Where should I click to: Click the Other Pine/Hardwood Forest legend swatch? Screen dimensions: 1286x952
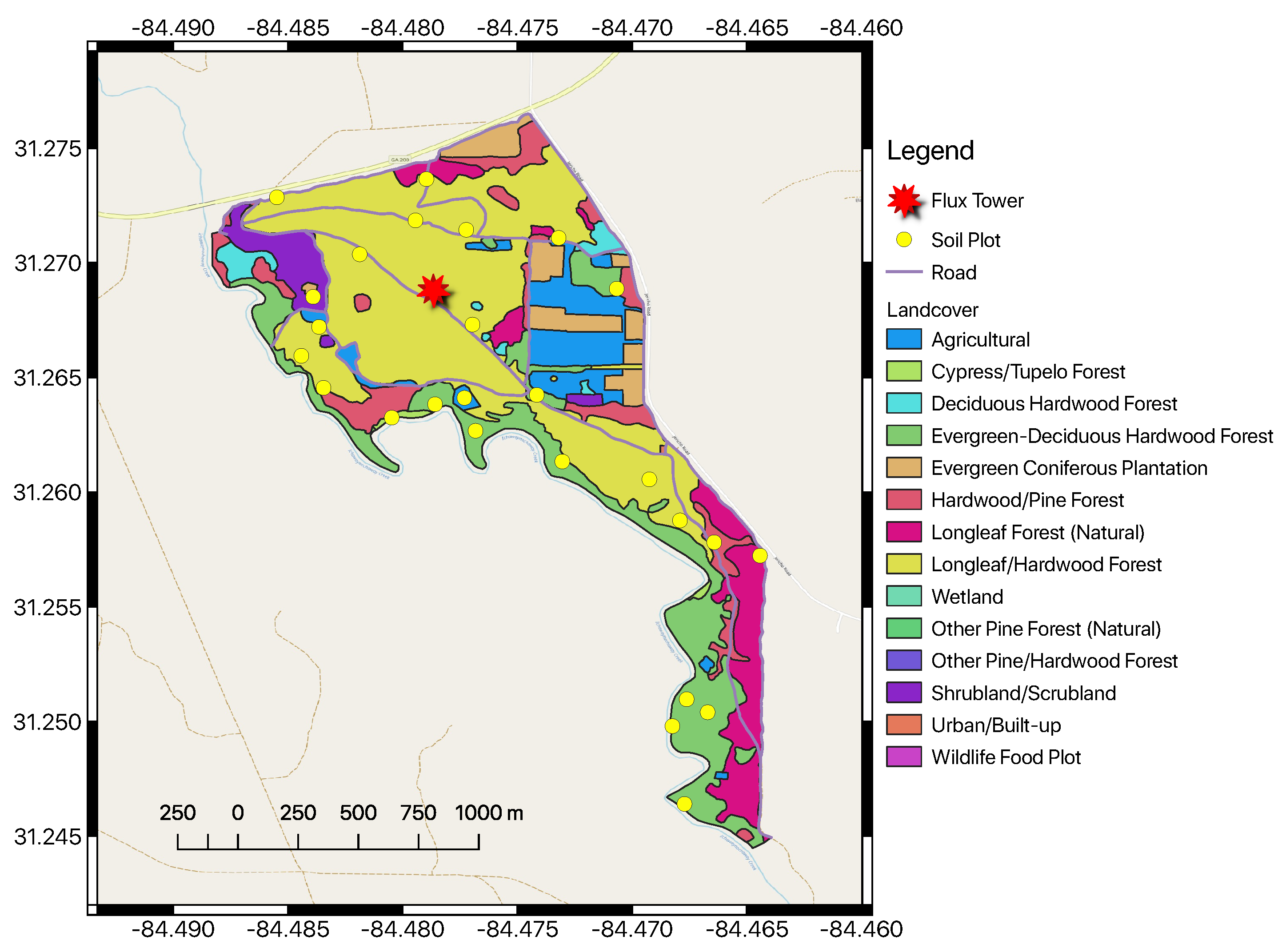904,661
